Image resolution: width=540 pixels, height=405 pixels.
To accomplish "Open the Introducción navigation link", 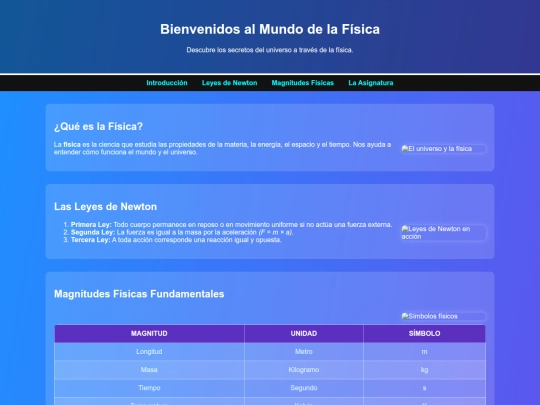I will [167, 83].
